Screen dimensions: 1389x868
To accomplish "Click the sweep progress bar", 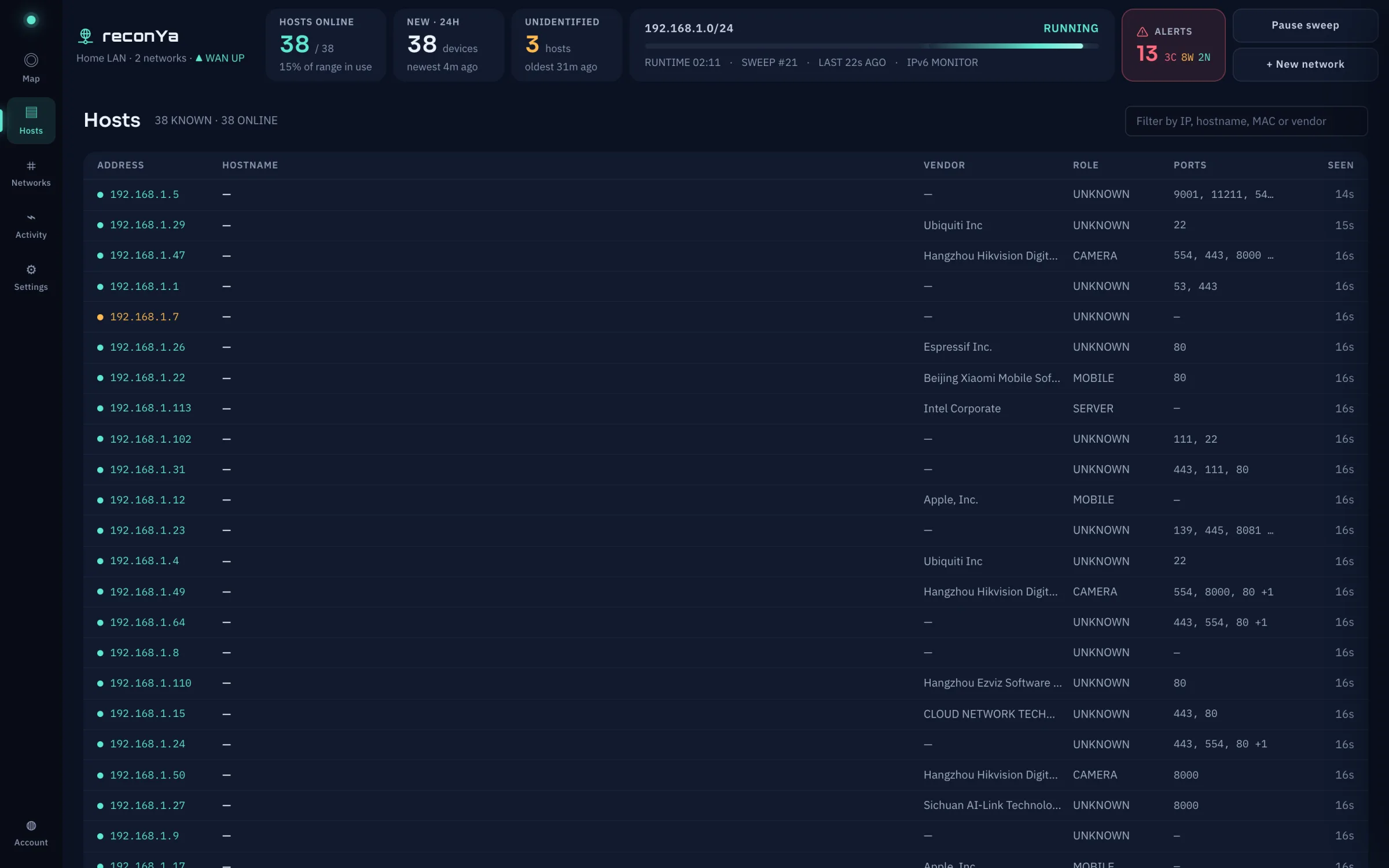I will pyautogui.click(x=871, y=46).
